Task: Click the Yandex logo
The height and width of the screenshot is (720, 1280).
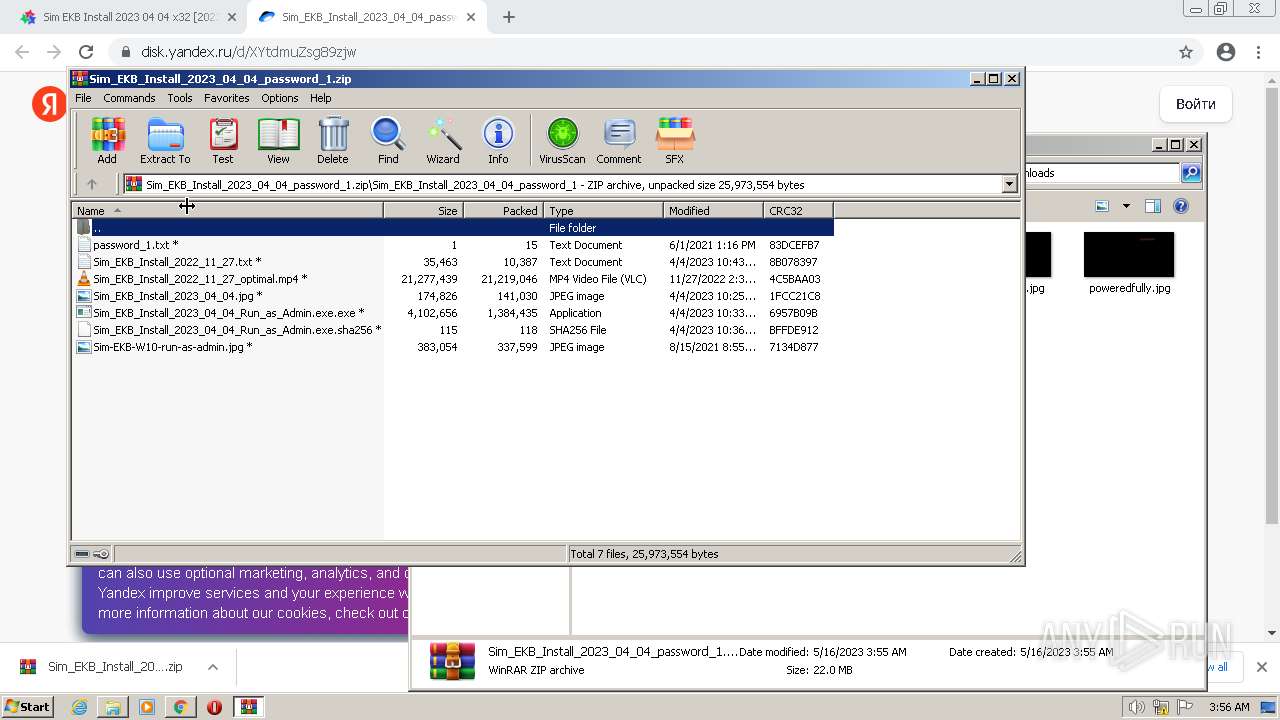Action: [49, 104]
